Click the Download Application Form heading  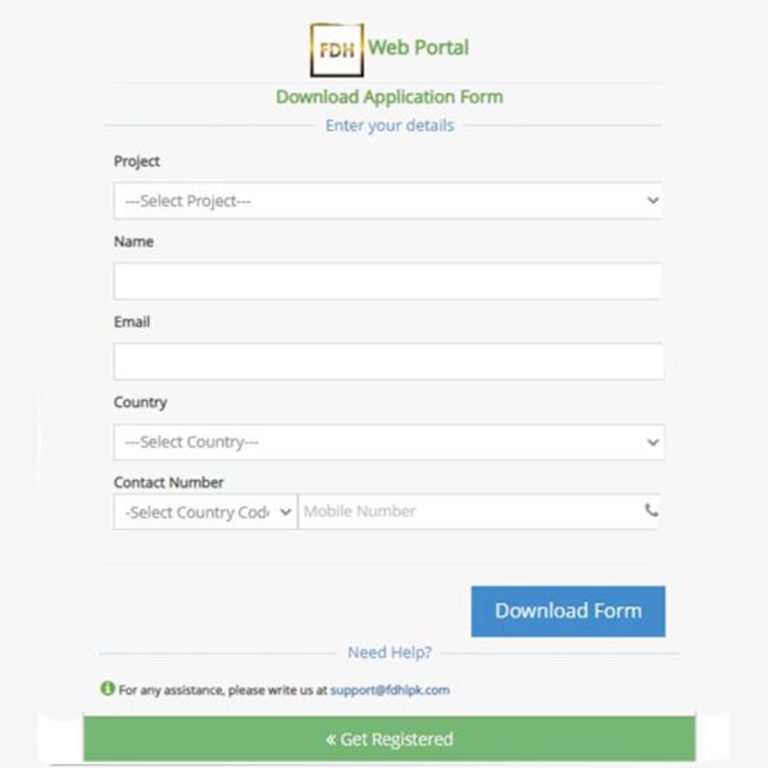pyautogui.click(x=389, y=97)
